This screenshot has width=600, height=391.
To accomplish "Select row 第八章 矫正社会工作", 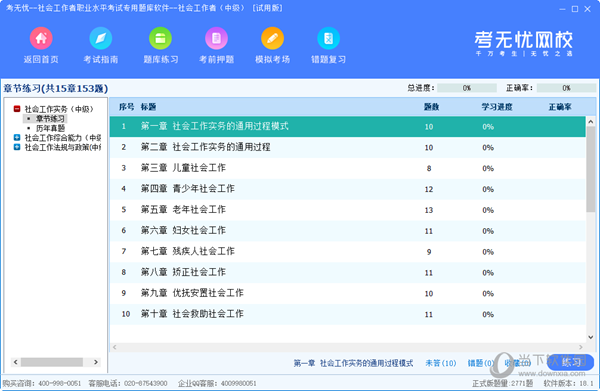I will point(347,272).
